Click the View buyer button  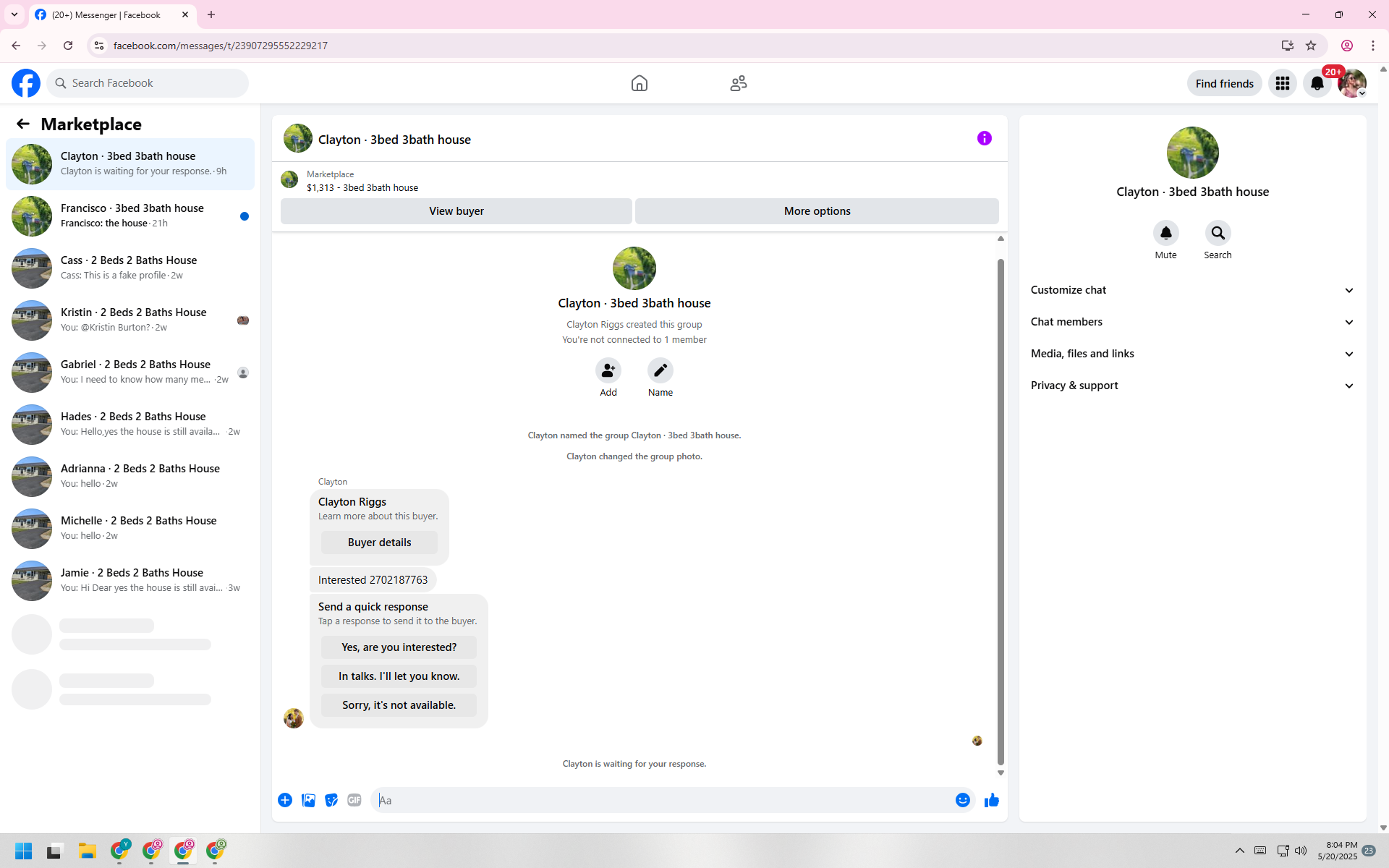pos(456,211)
